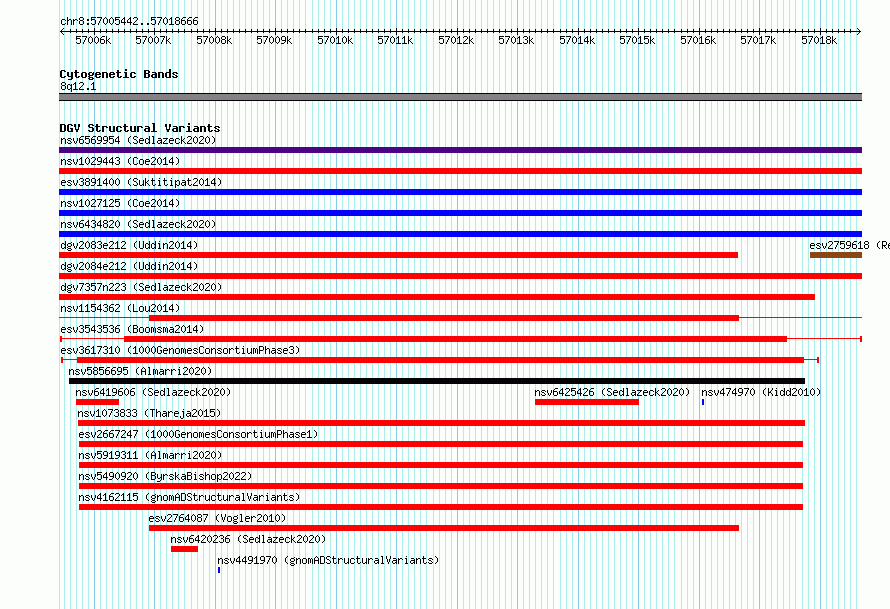The image size is (890, 609).
Task: Click the nsv6569954 (Sedlazeck2020) variant label
Action: pyautogui.click(x=138, y=140)
